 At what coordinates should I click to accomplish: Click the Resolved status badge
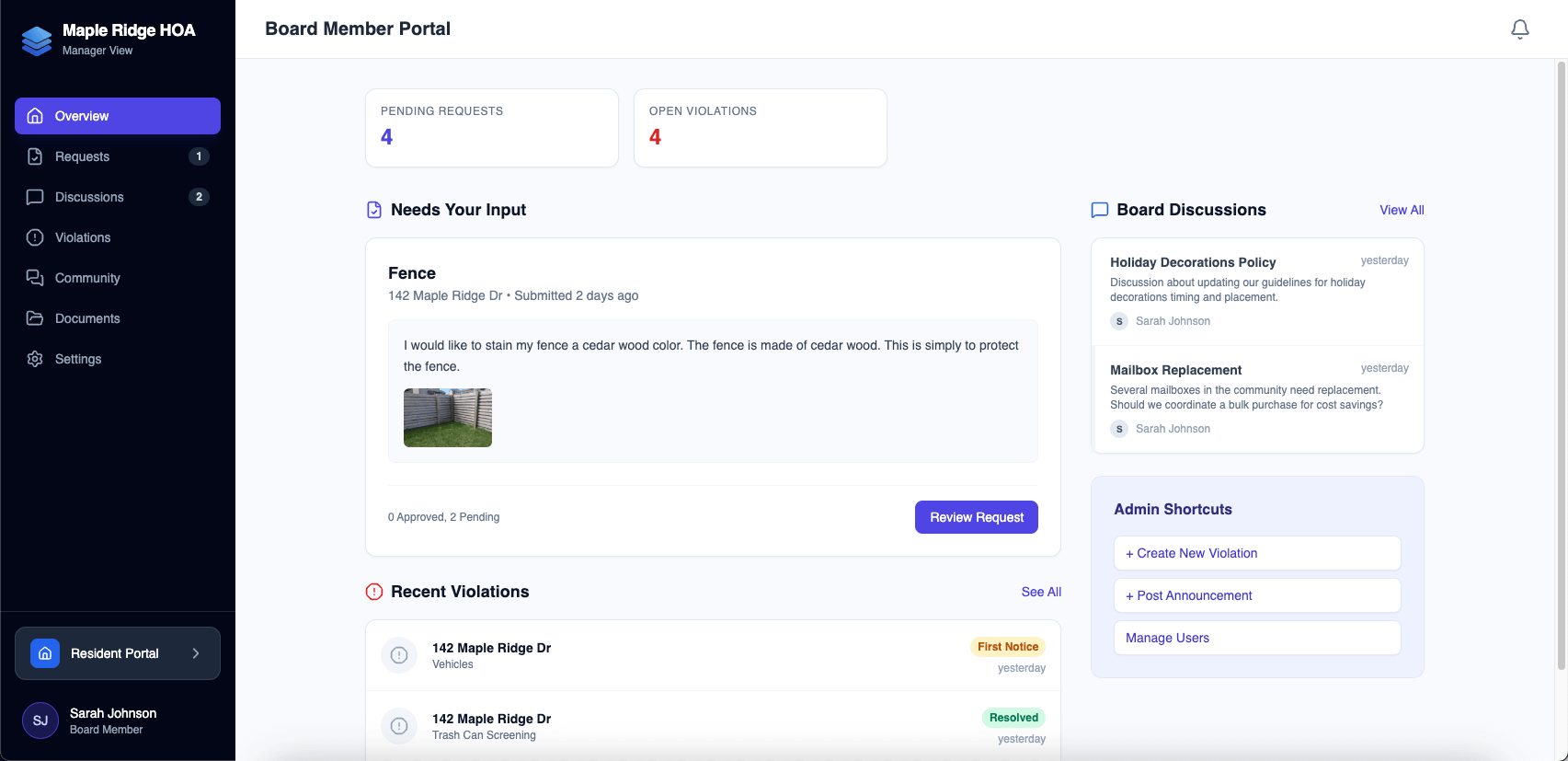[1013, 718]
